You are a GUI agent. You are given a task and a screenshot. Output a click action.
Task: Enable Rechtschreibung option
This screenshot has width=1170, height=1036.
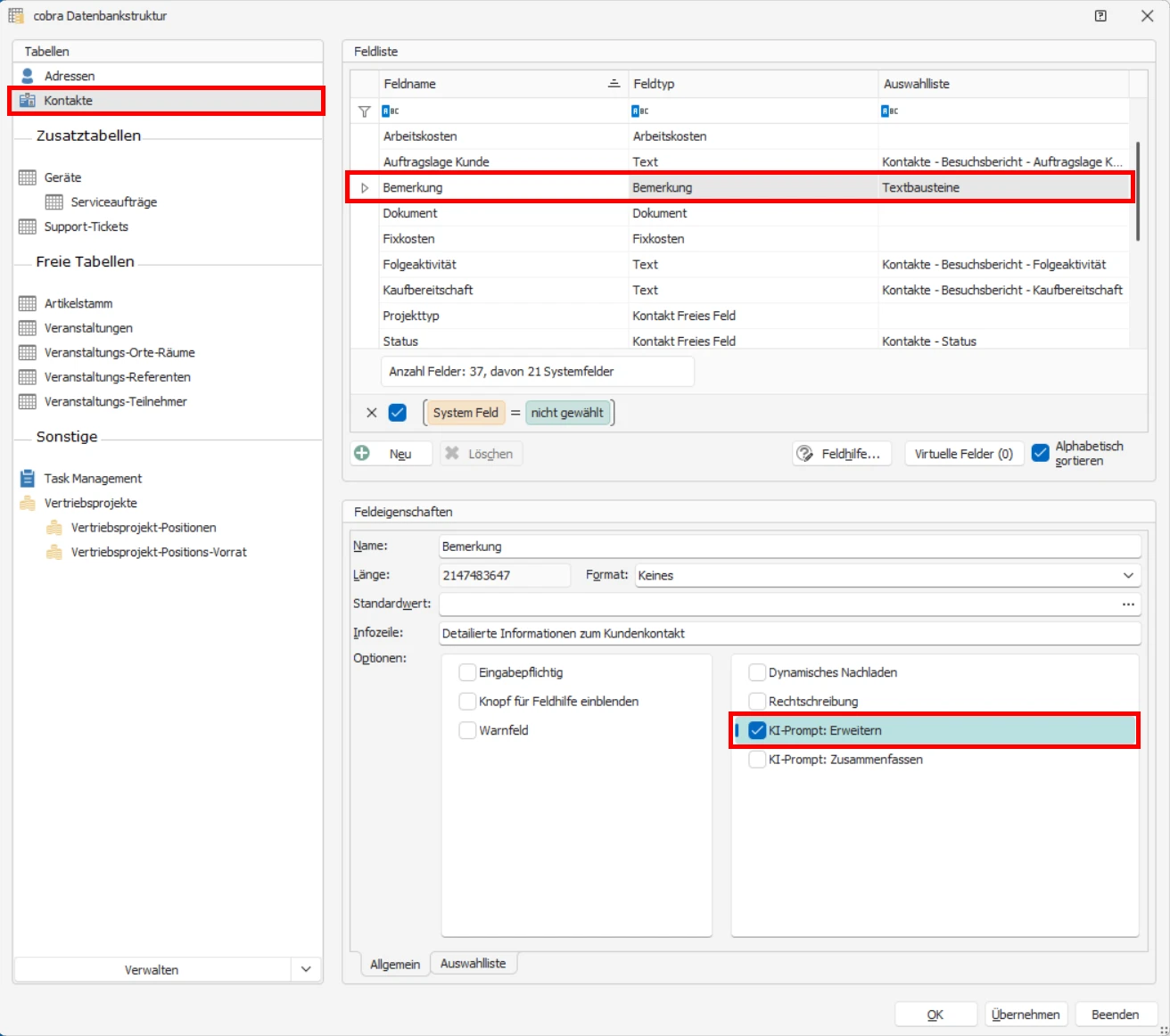757,702
